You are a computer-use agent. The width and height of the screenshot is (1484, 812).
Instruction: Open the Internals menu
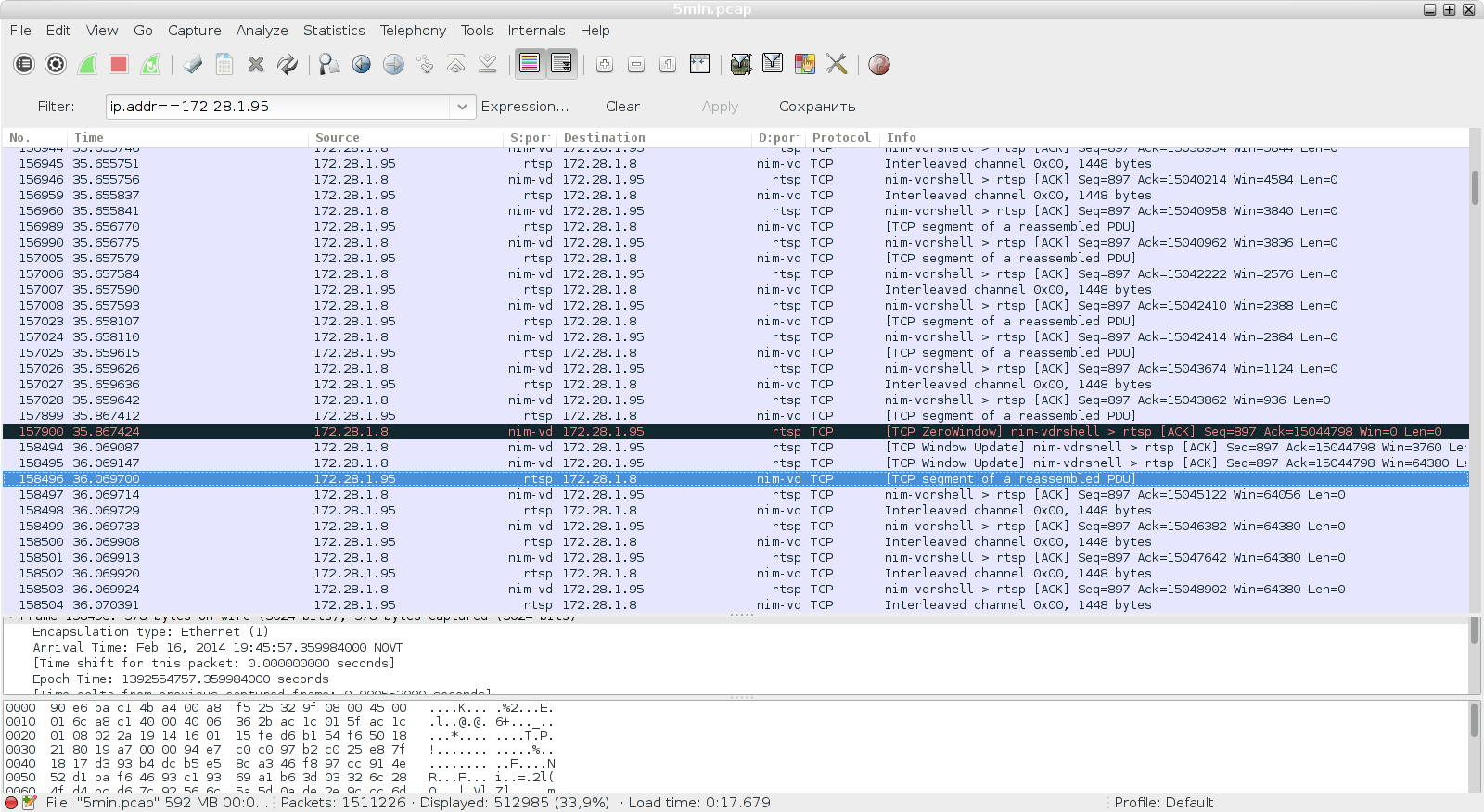[x=536, y=31]
